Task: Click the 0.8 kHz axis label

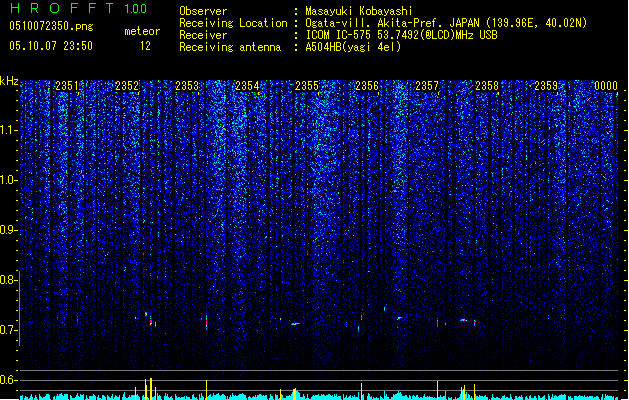Action: point(8,280)
